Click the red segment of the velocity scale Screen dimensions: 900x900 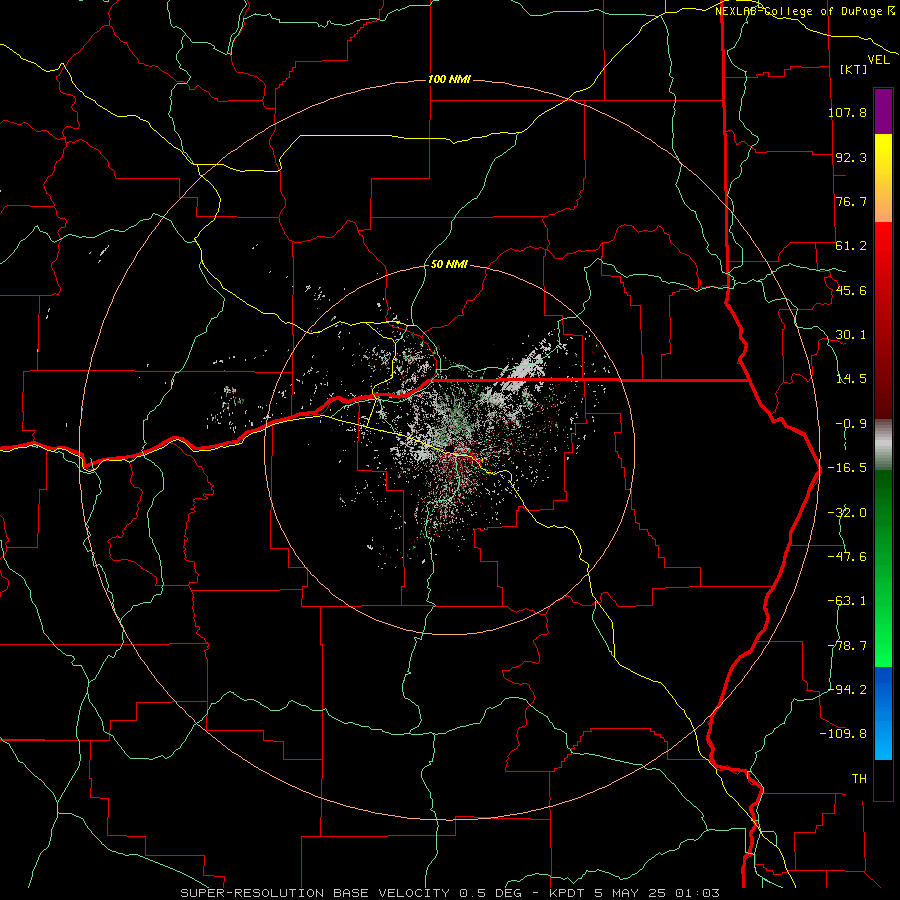(883, 320)
